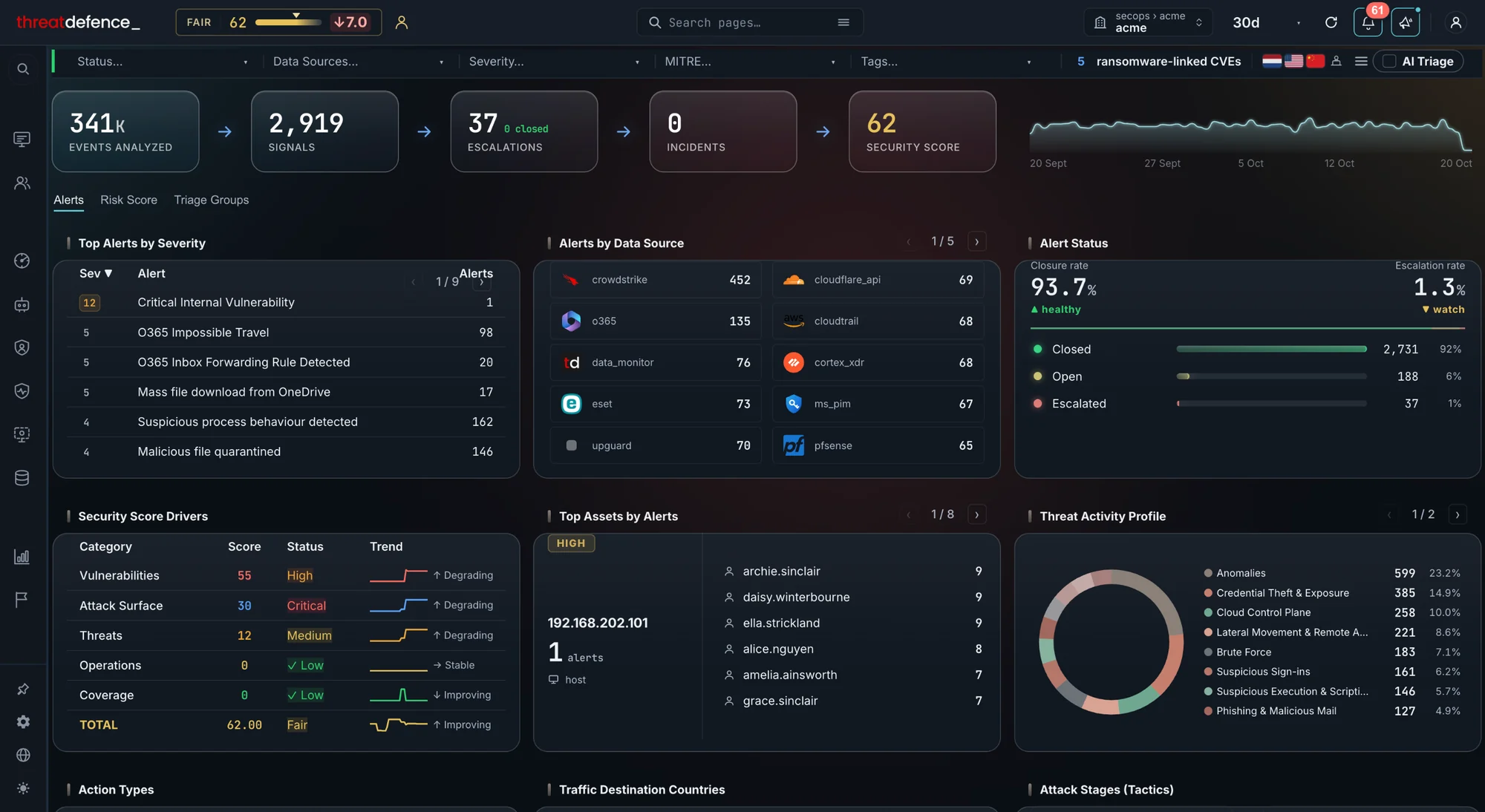This screenshot has width=1485, height=812.
Task: Click the 2,919 Signals card
Action: click(324, 131)
